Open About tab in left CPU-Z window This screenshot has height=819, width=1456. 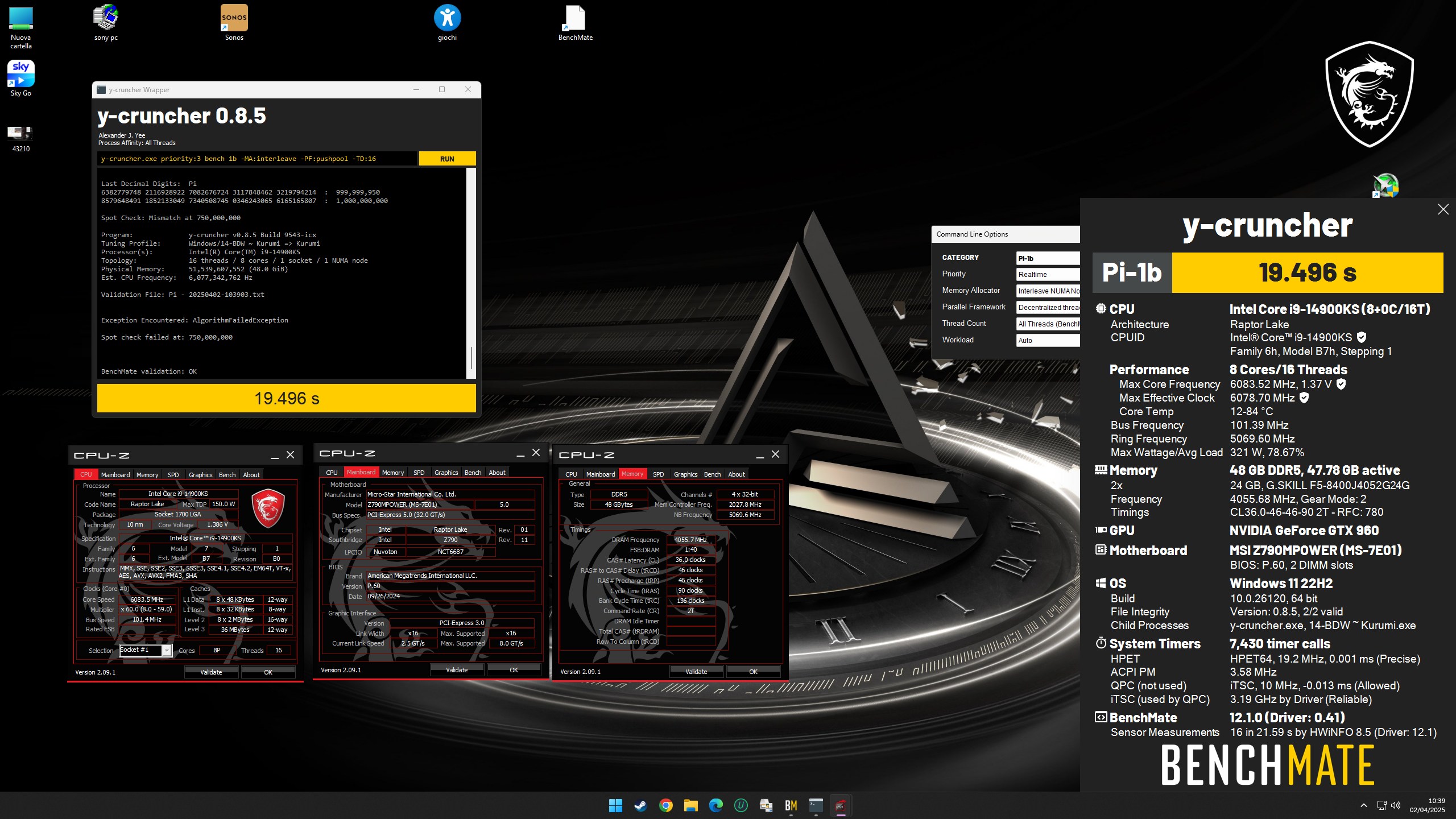251,475
